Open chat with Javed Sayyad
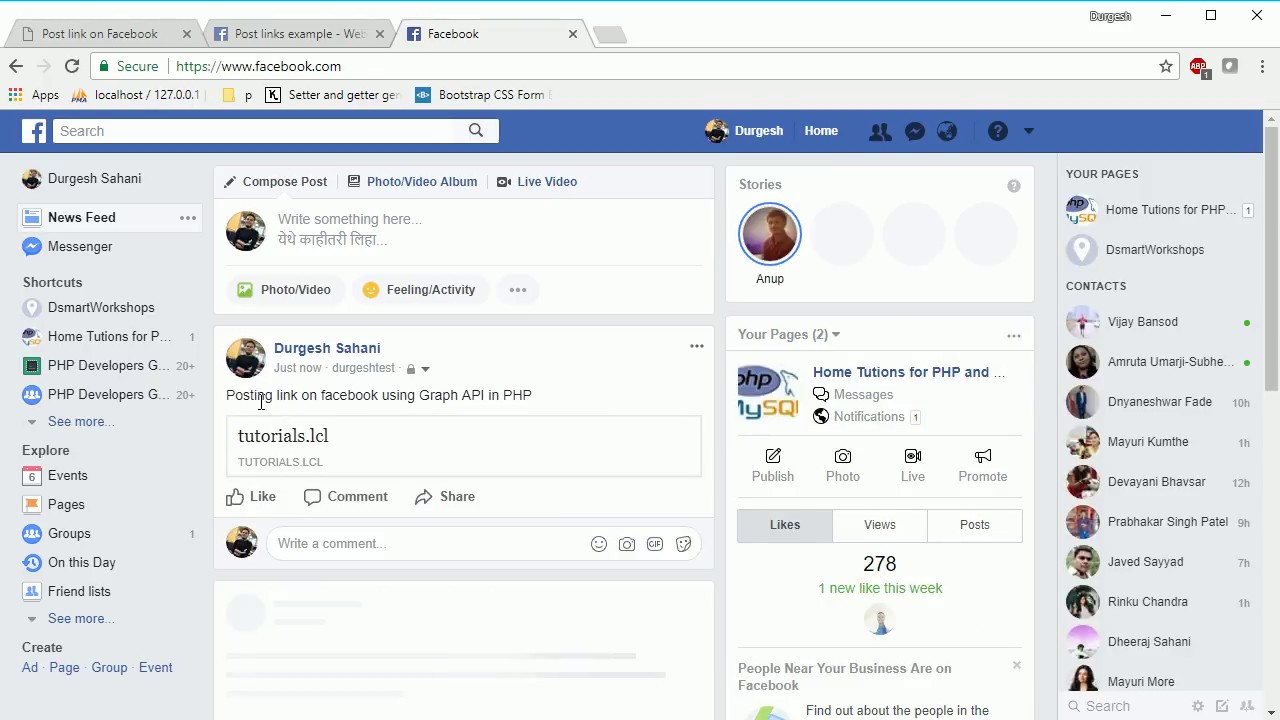This screenshot has height=720, width=1280. 1158,562
